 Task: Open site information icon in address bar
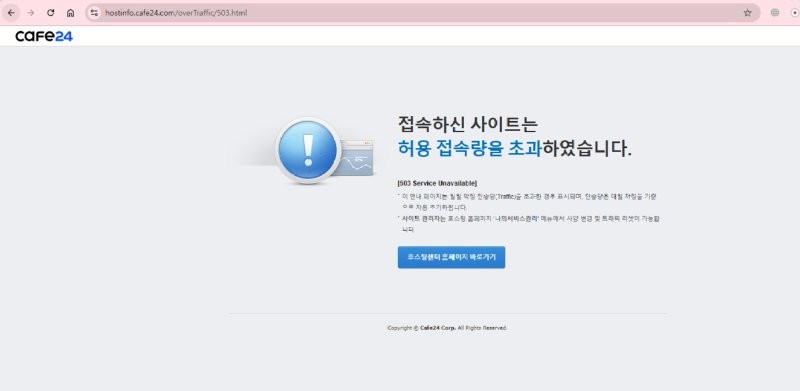coord(94,13)
